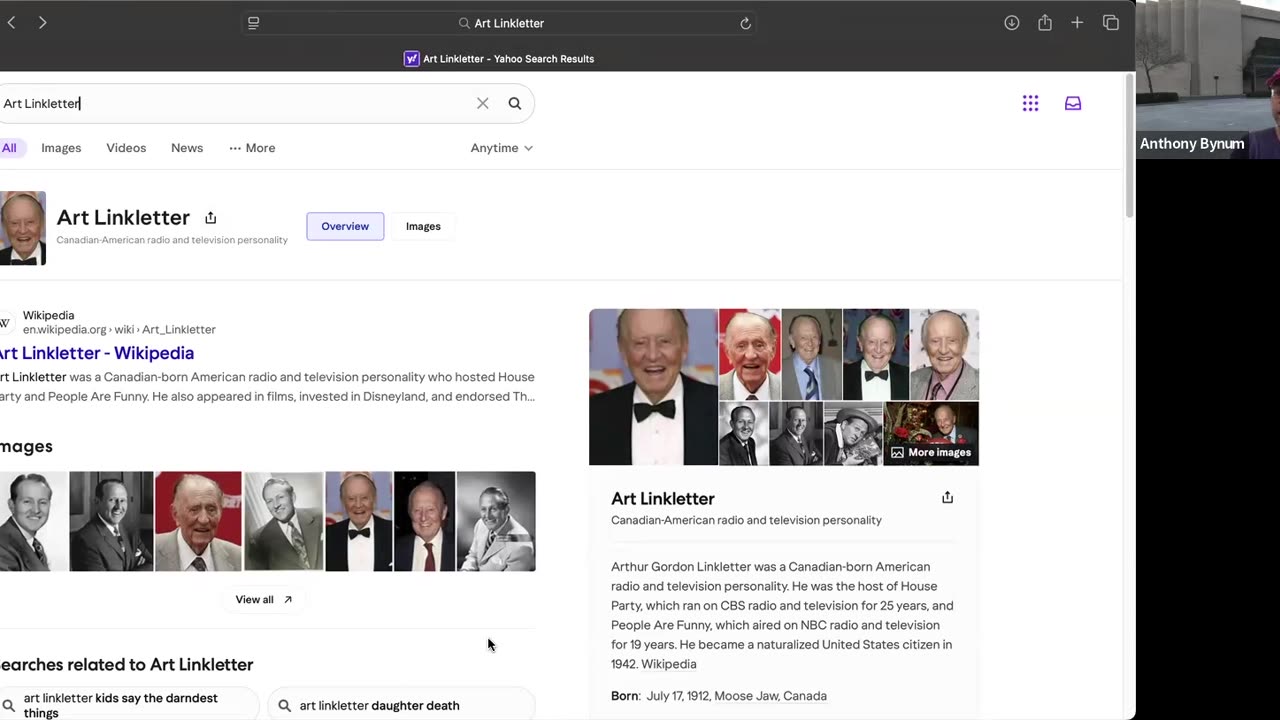
Task: Open Safari downloads icon
Action: point(1012,23)
